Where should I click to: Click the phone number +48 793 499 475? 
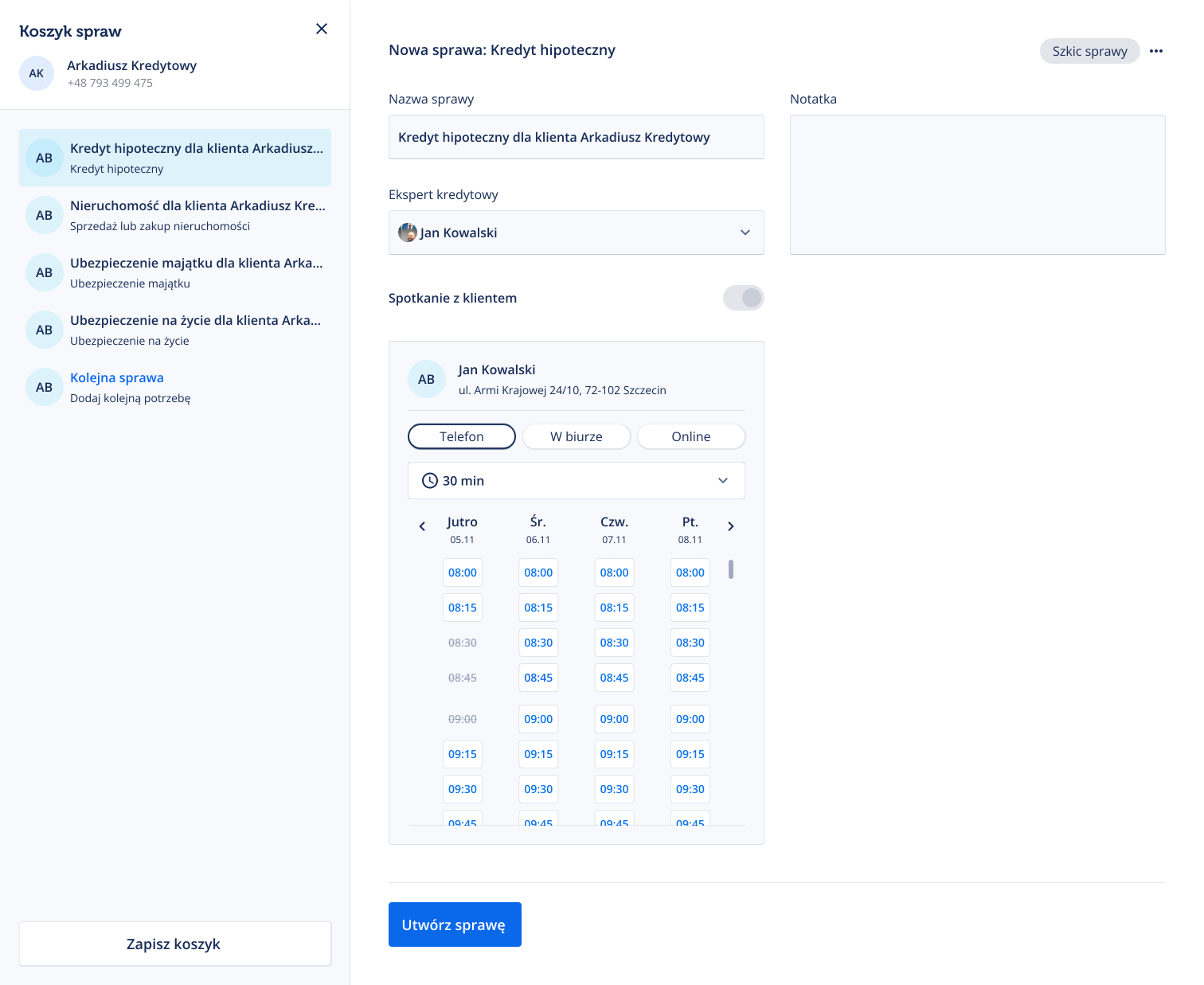(110, 83)
